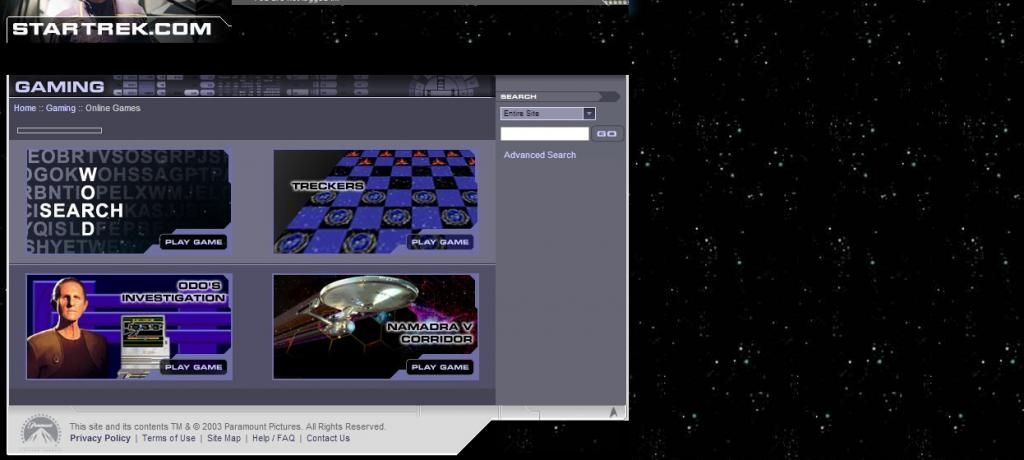The image size is (1024, 460).
Task: Open the Word Search puzzle thumbnail
Action: [x=128, y=201]
